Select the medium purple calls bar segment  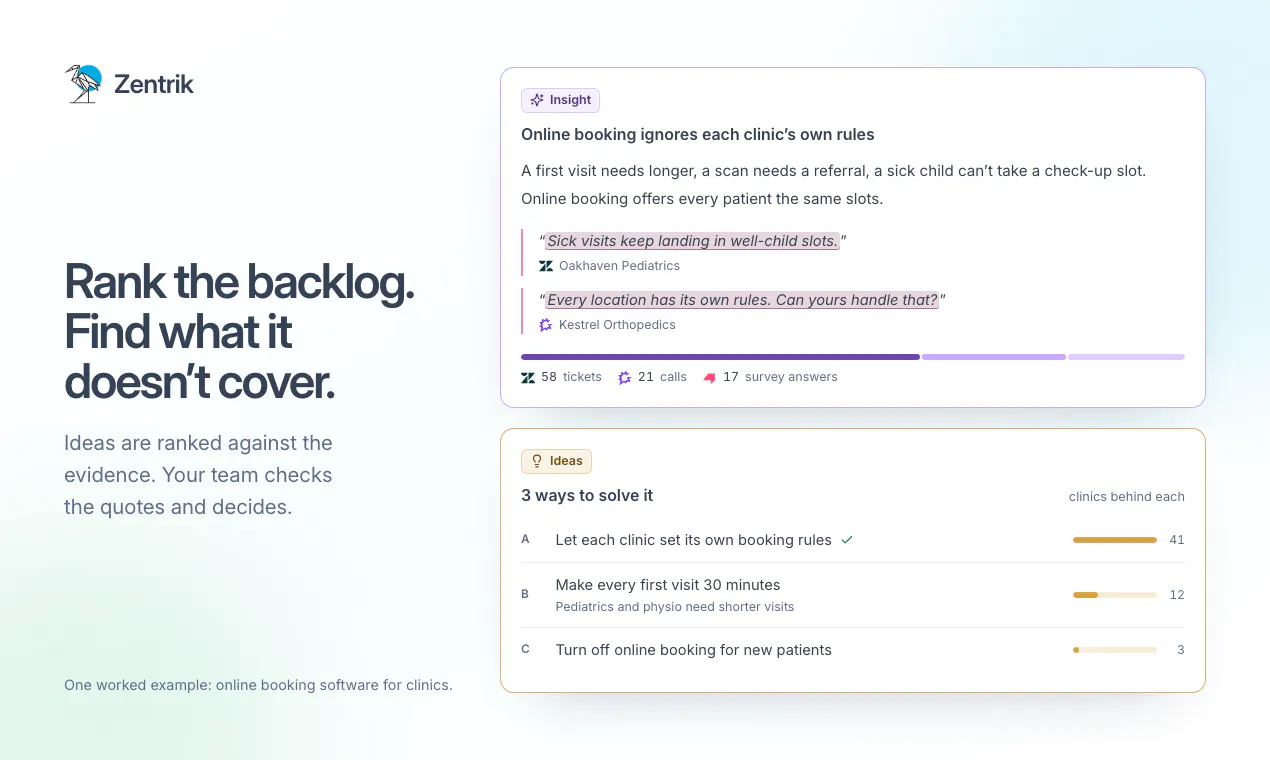tap(994, 357)
